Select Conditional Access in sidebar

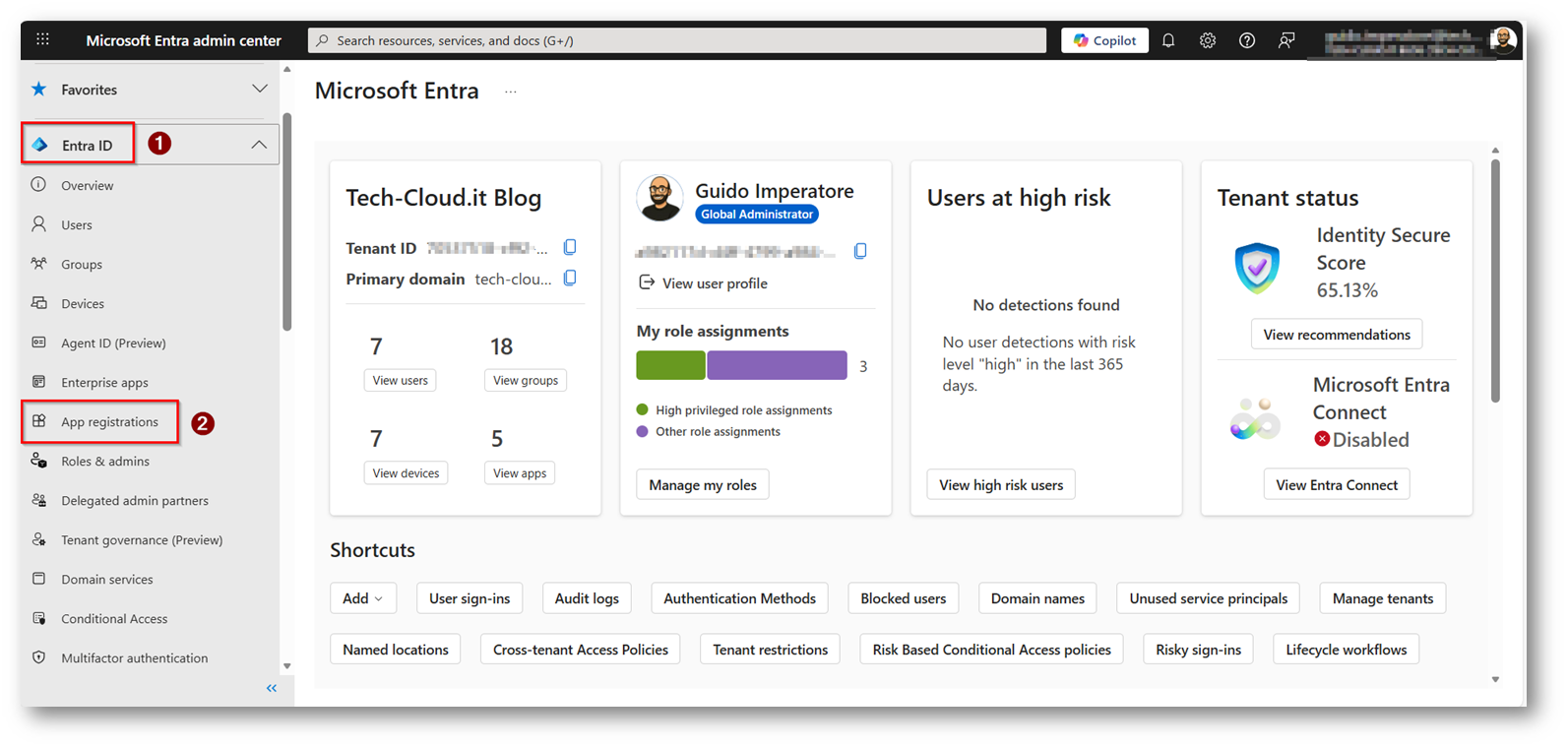[x=114, y=618]
